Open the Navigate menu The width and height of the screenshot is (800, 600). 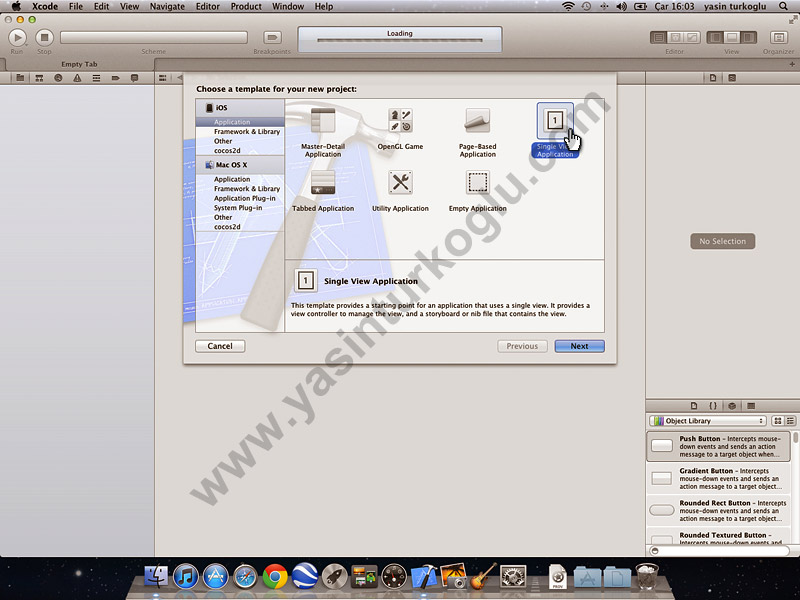(x=167, y=6)
